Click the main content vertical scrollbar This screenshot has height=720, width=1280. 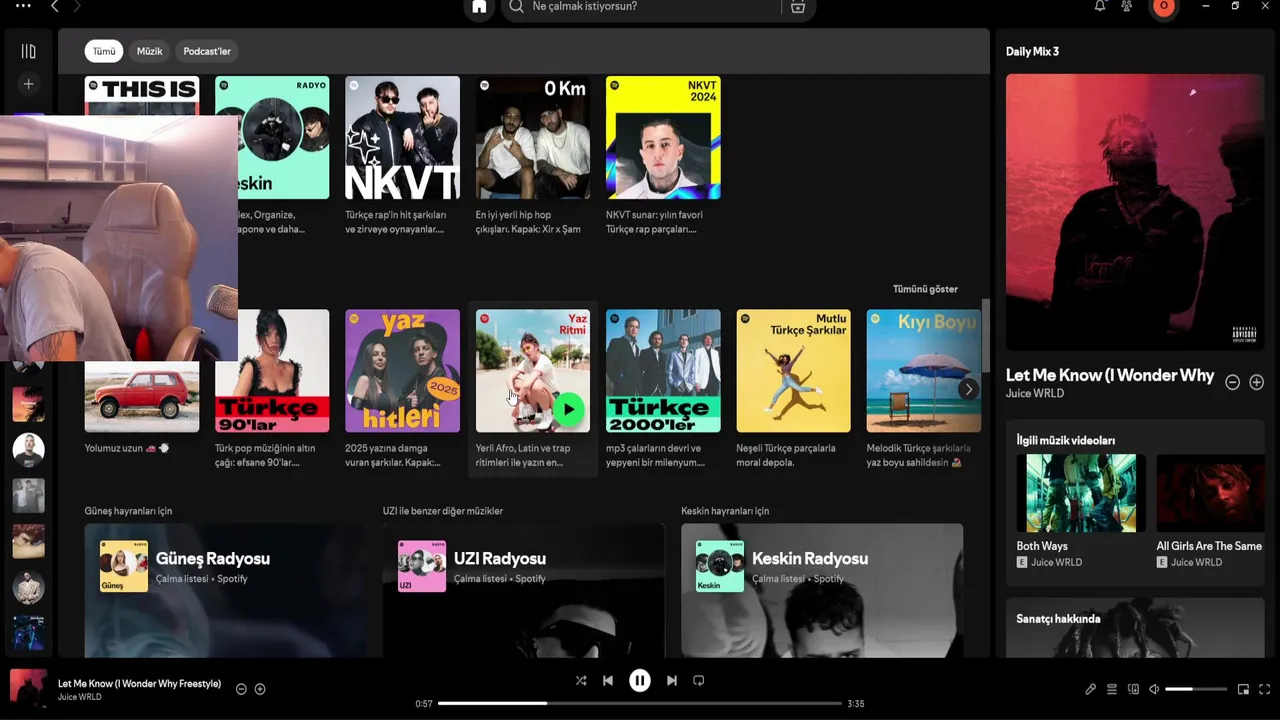[x=986, y=335]
